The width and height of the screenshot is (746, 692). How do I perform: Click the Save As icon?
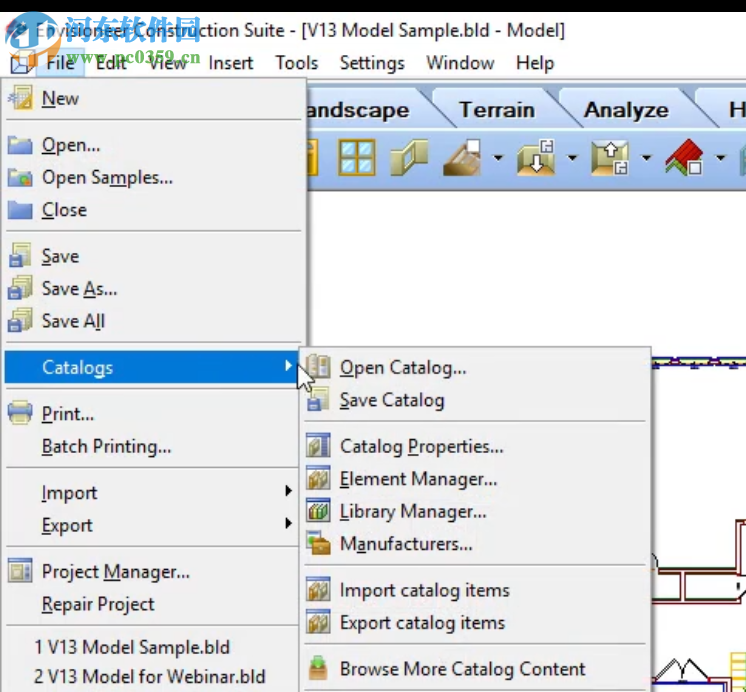[20, 288]
